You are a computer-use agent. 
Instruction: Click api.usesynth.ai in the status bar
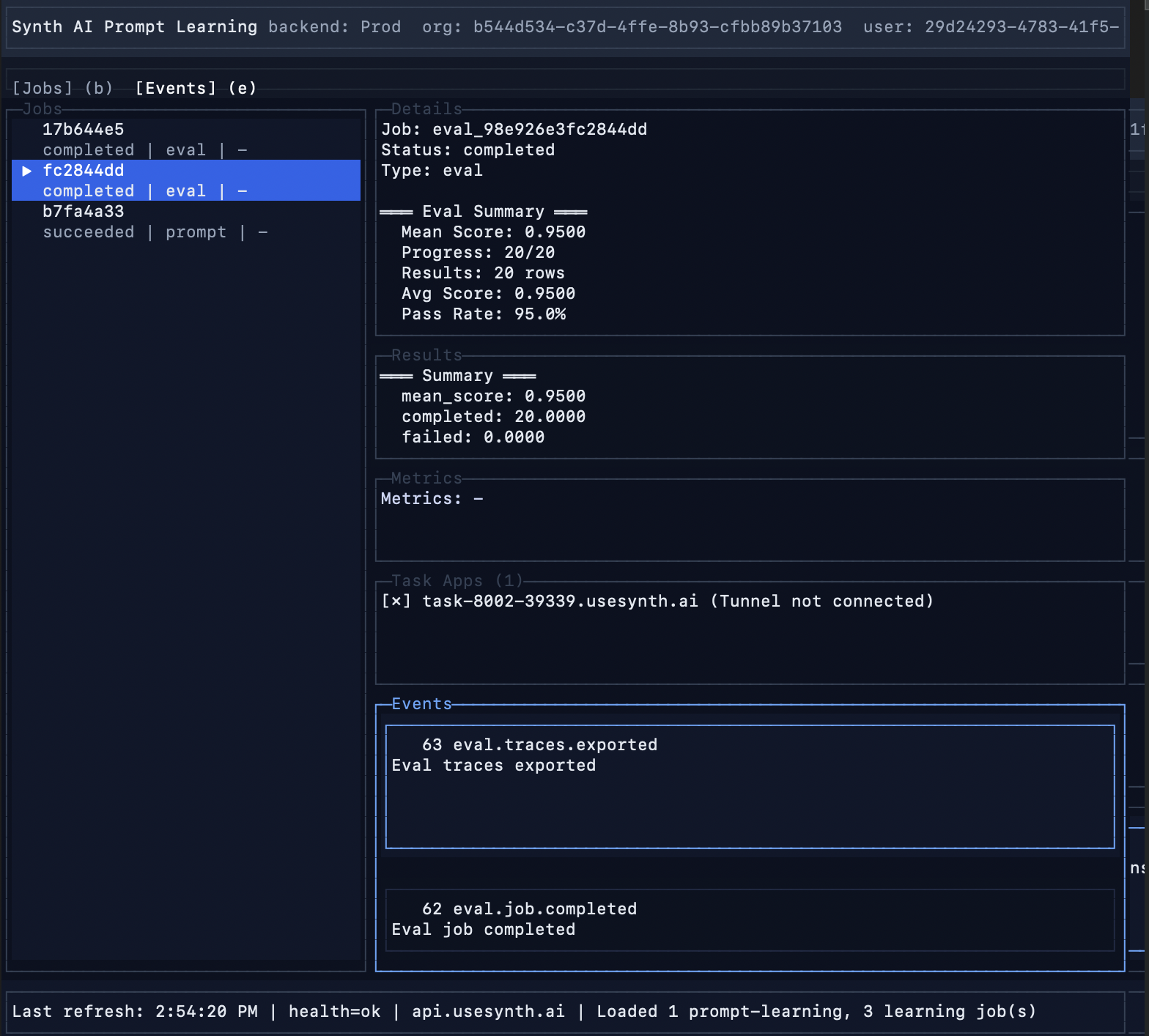(488, 1011)
